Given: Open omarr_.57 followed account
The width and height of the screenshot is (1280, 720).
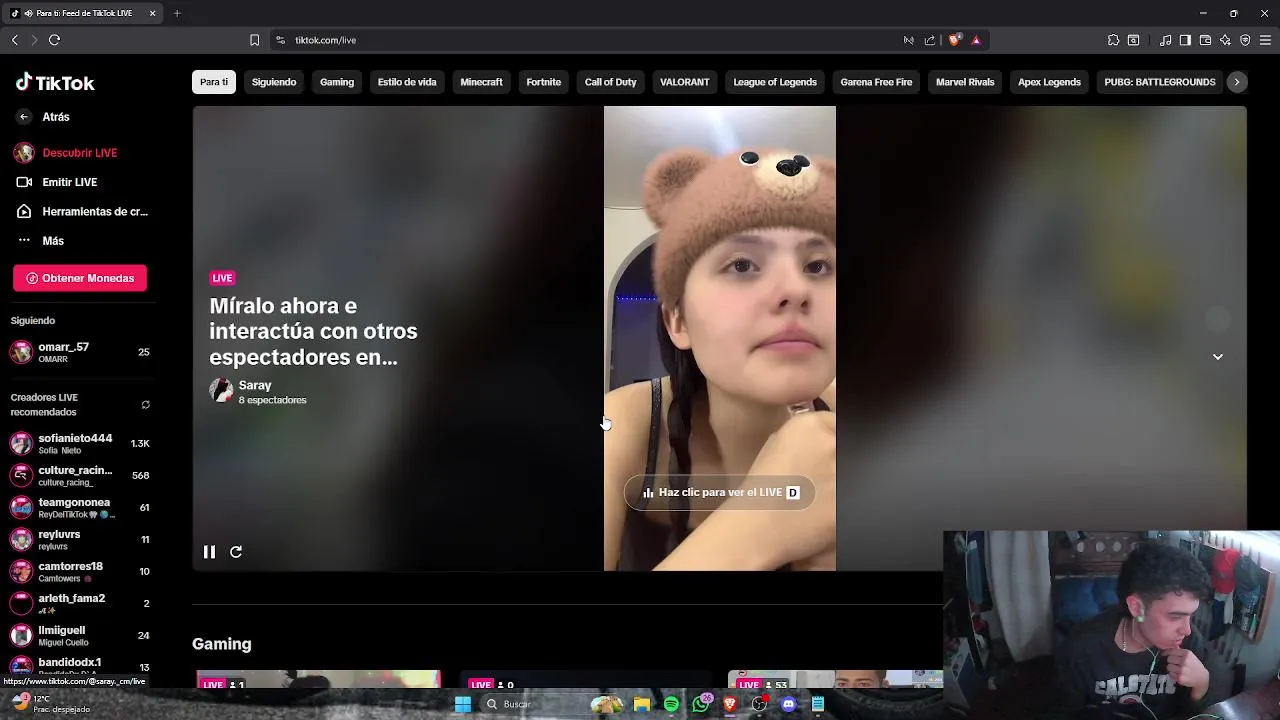Looking at the screenshot, I should point(80,352).
